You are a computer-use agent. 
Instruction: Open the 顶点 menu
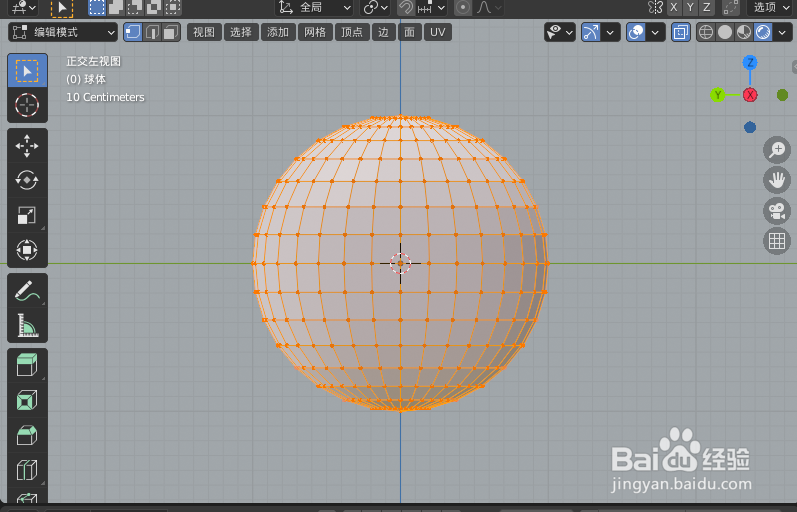tap(352, 33)
